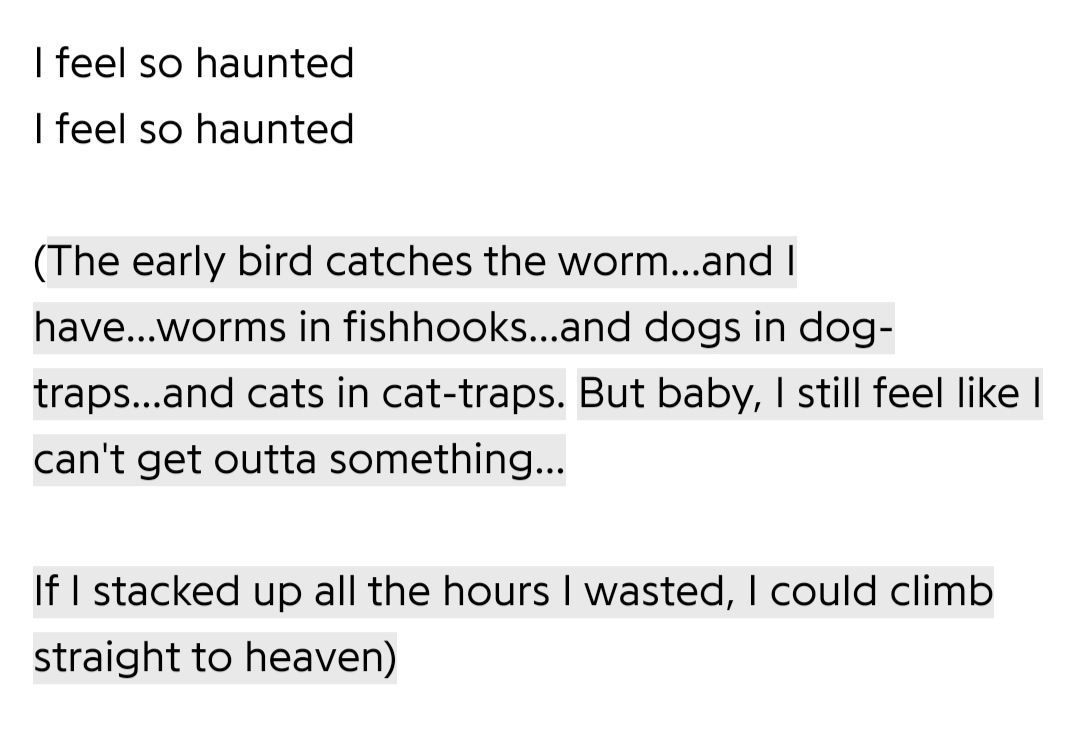Click the first "I feel so haunted" line

(x=194, y=63)
